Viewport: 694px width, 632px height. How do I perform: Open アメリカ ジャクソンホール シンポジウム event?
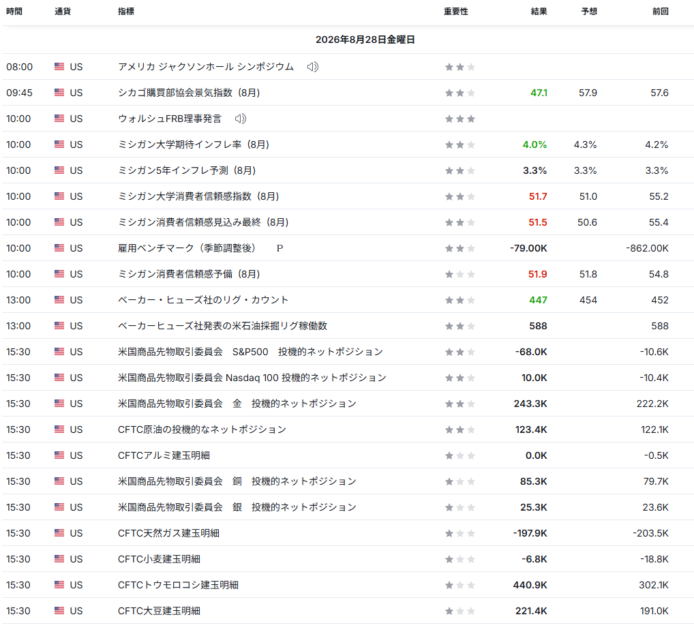(206, 67)
